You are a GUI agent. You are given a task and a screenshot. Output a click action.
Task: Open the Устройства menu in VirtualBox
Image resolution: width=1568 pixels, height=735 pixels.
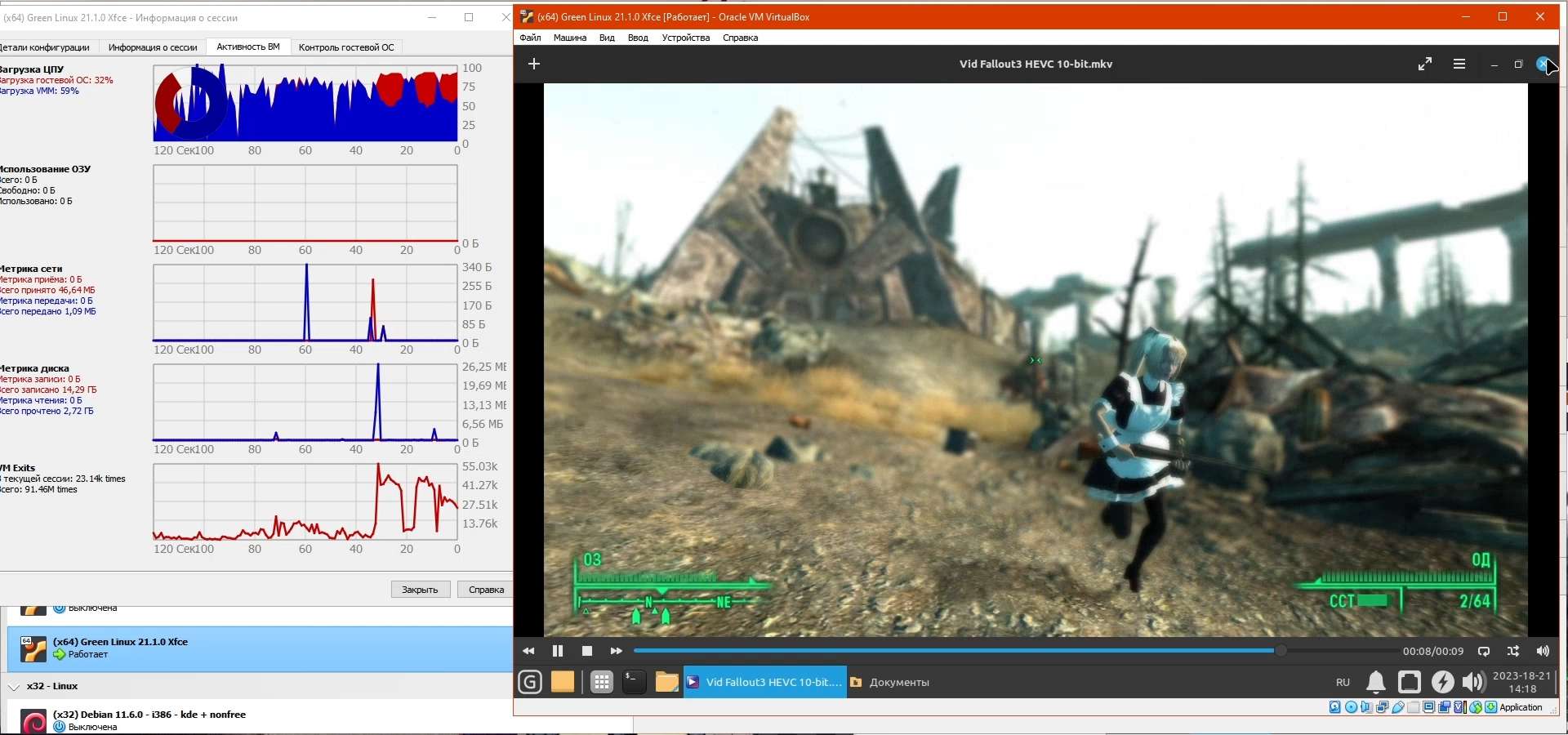coord(685,38)
